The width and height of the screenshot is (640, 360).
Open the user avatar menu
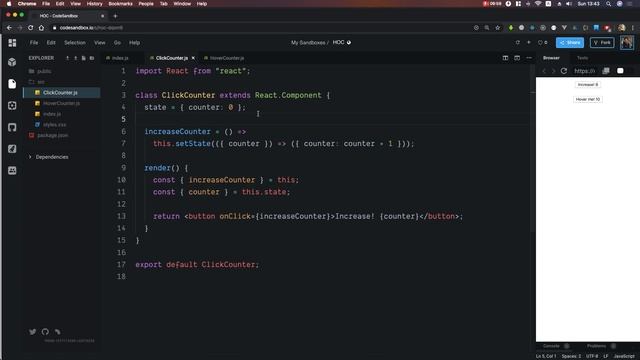click(627, 42)
